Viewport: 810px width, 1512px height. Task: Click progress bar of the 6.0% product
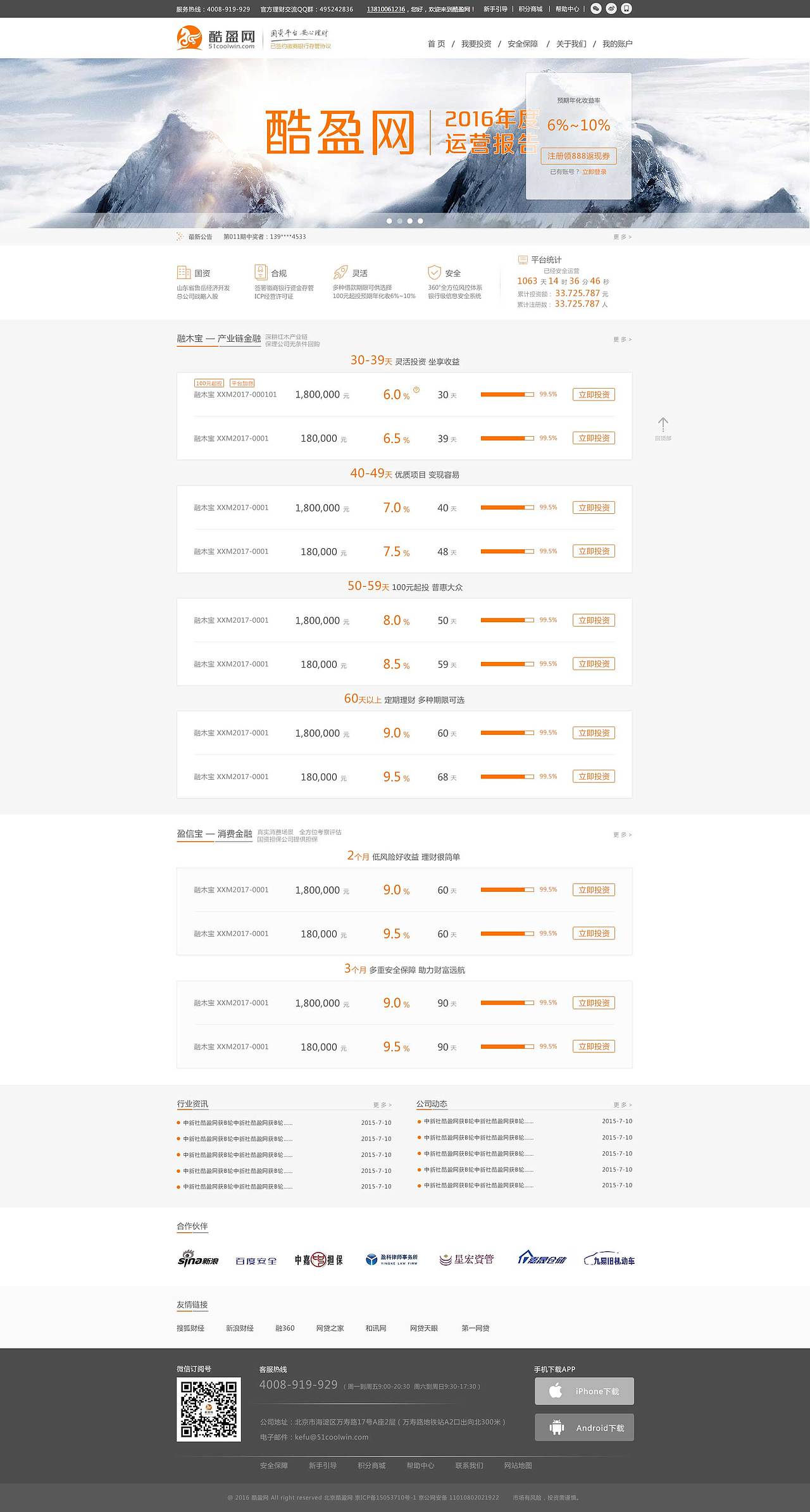point(507,394)
